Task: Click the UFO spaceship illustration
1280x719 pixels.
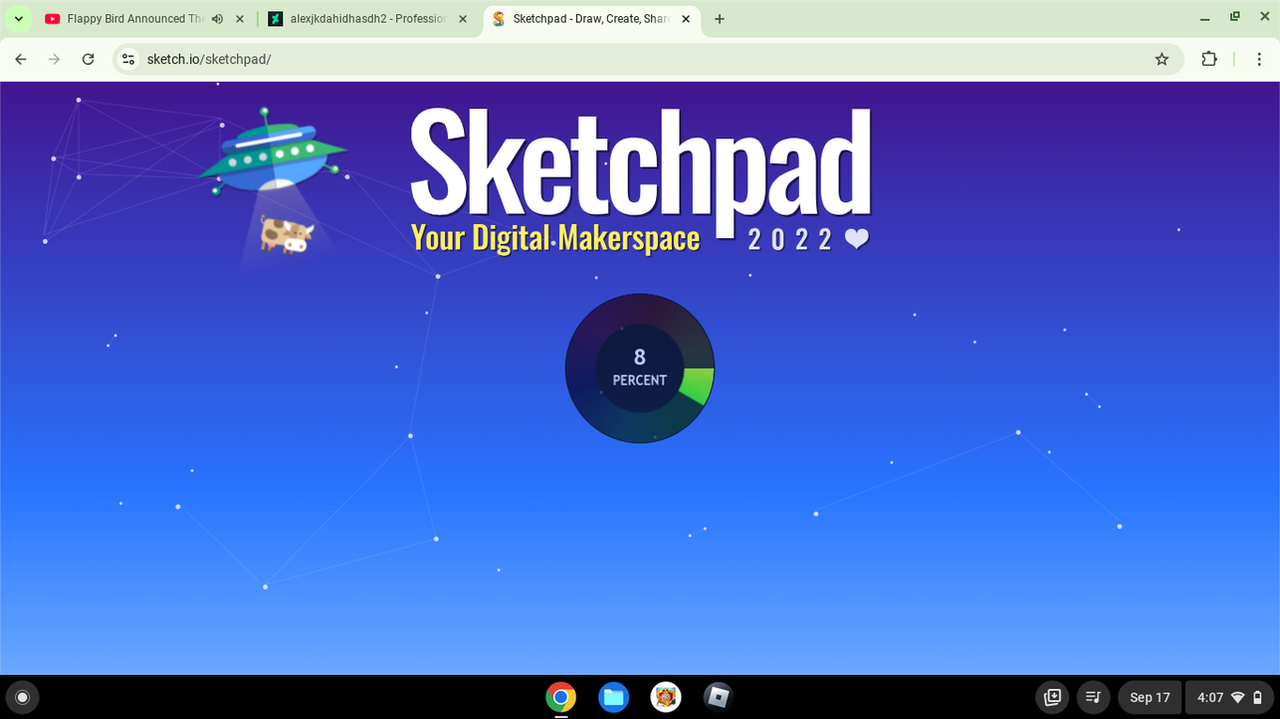Action: tap(271, 152)
